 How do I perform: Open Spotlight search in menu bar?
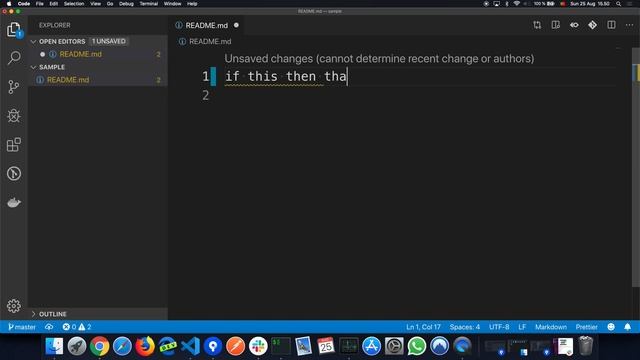click(x=619, y=4)
